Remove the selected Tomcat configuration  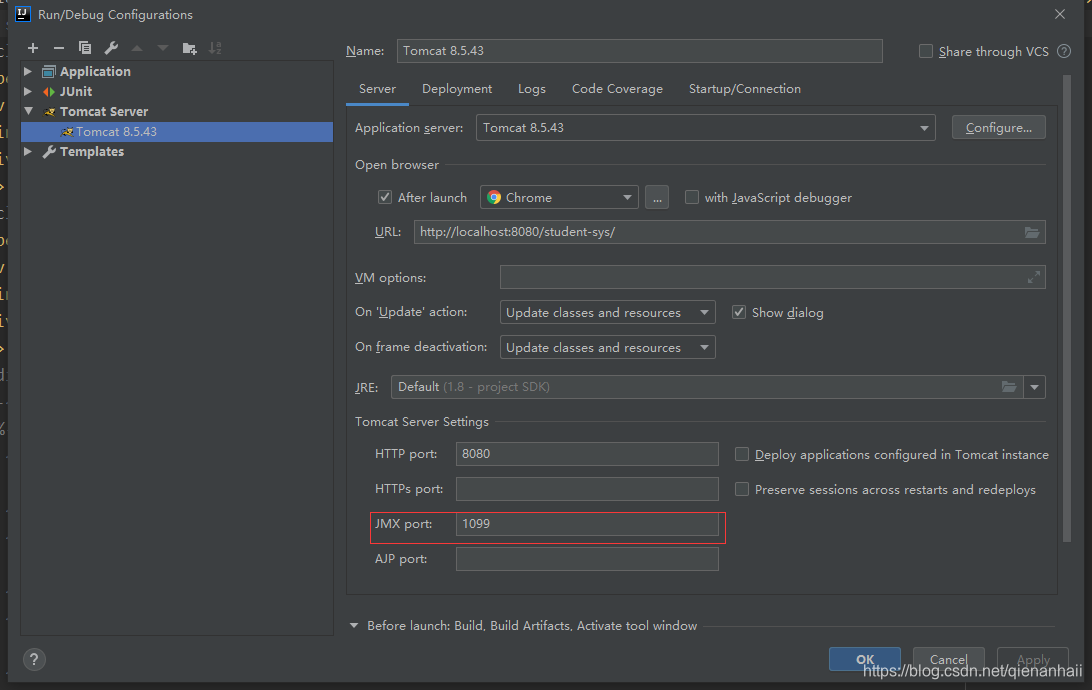point(58,47)
